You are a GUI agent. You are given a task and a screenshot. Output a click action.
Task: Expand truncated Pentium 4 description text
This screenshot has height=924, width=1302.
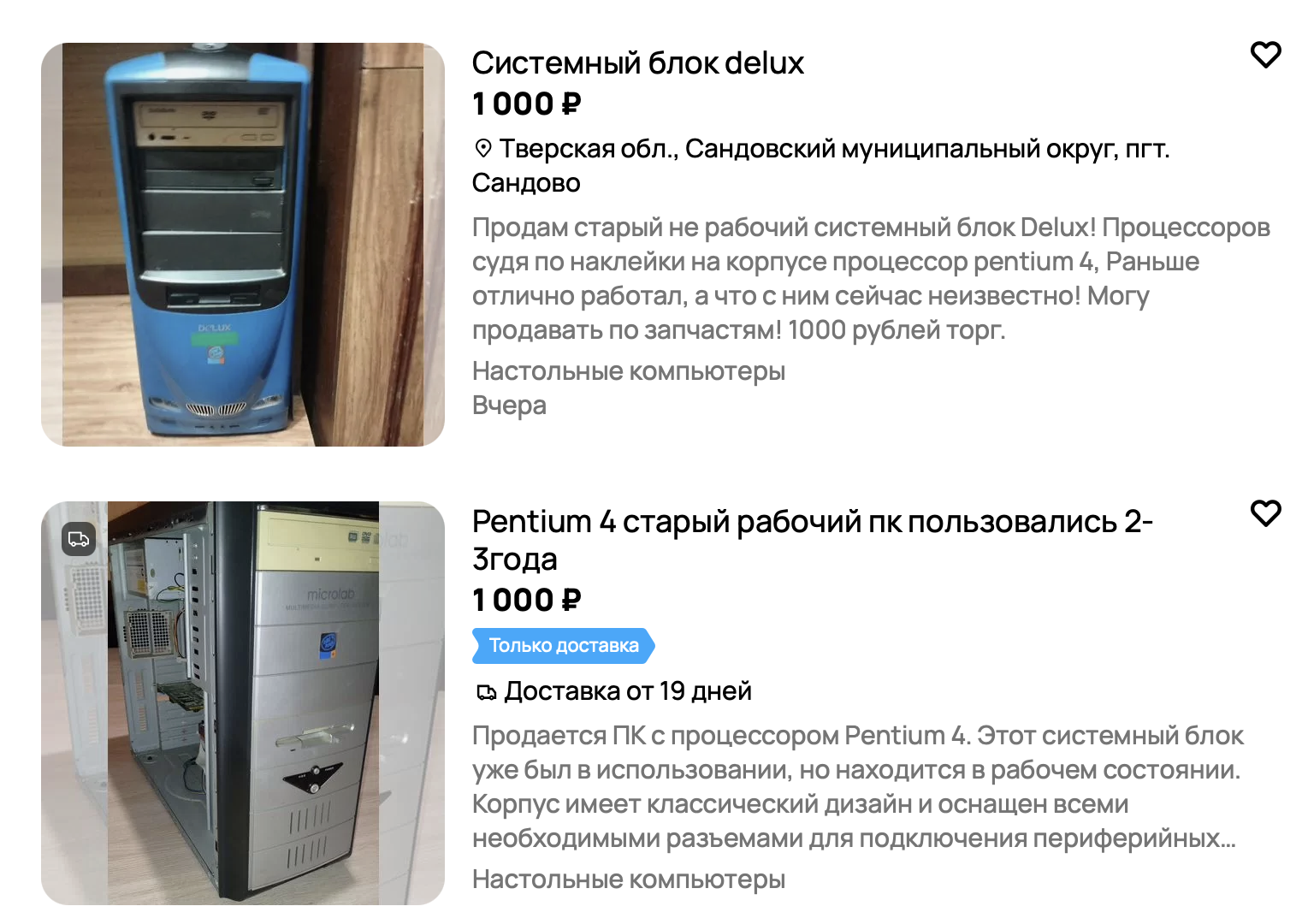point(857,787)
